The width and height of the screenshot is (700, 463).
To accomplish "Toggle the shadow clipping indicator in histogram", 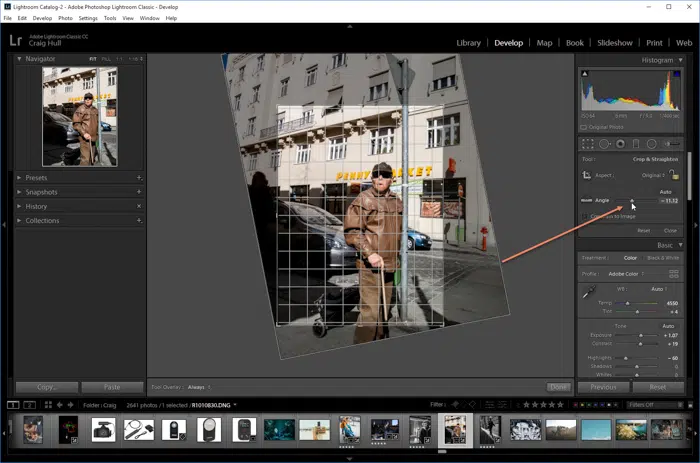I will click(x=584, y=74).
